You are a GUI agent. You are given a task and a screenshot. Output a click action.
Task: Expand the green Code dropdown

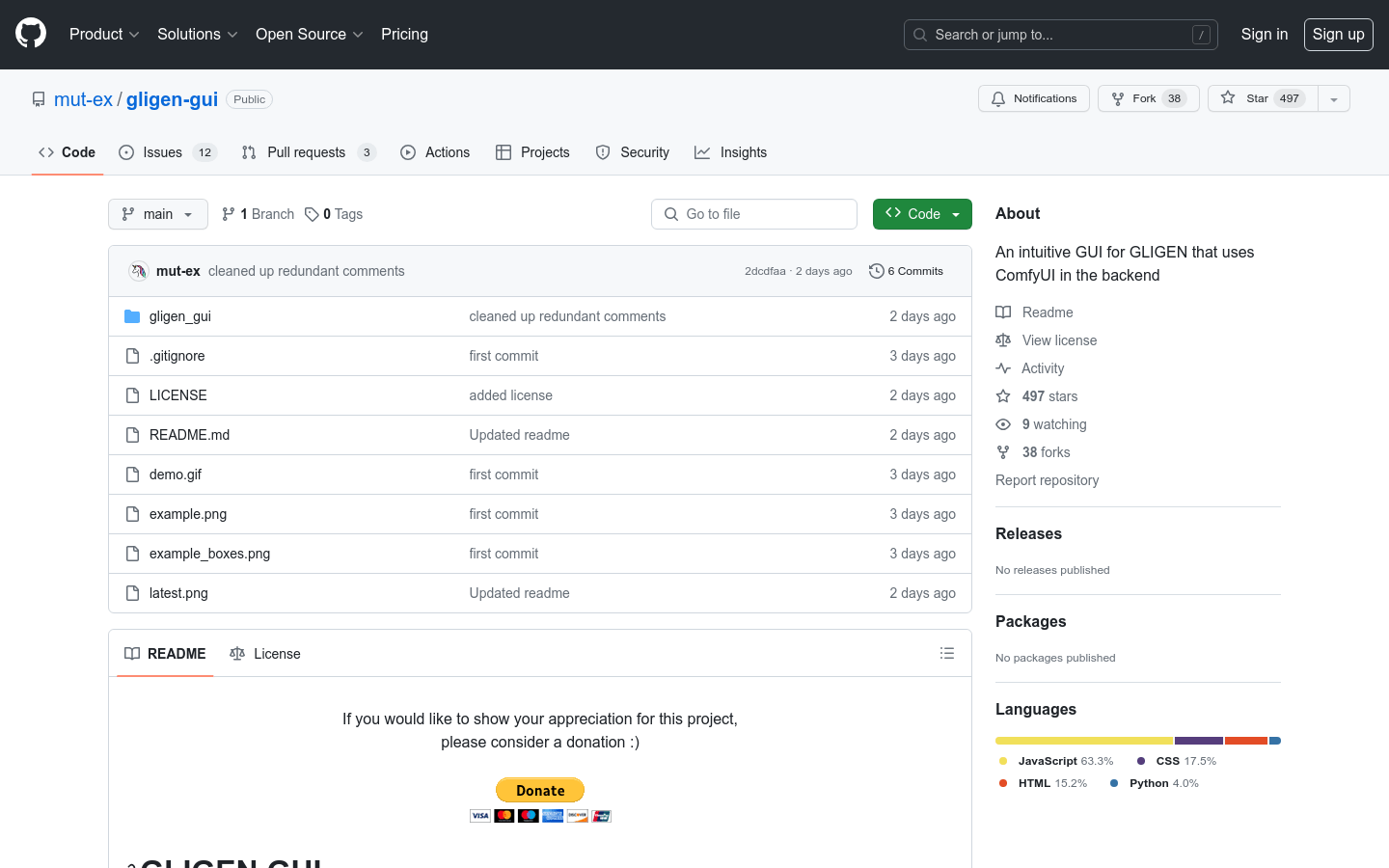922,214
